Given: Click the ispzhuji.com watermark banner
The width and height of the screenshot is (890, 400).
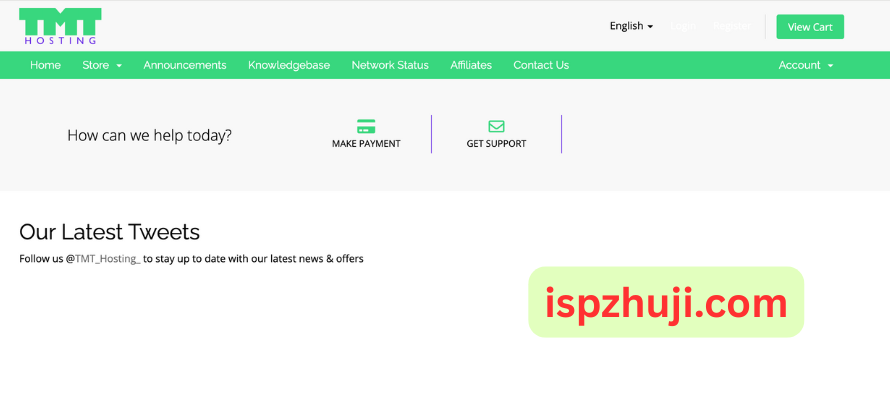Looking at the screenshot, I should [666, 302].
